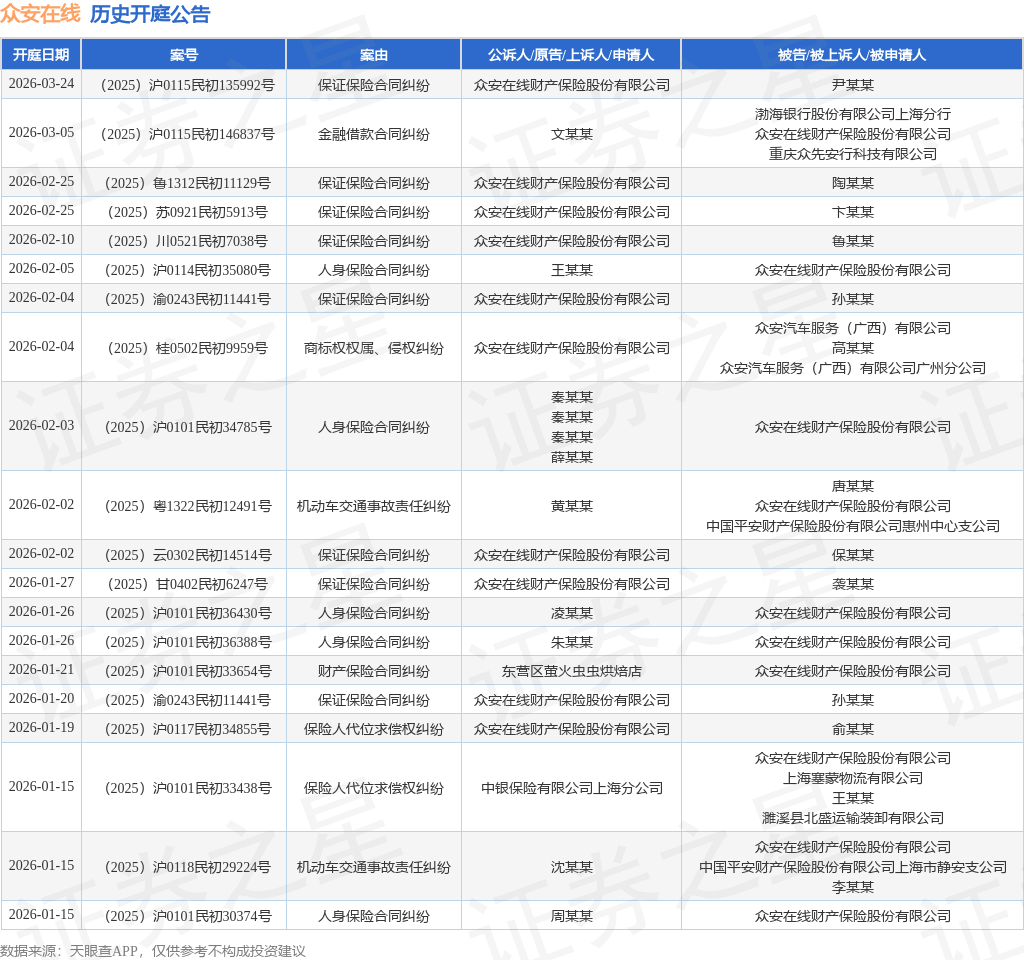Screen dimensions: 1024x960
Task: Click defendant 濉溪县北盛运输装卸有限公司
Action: coord(852,818)
